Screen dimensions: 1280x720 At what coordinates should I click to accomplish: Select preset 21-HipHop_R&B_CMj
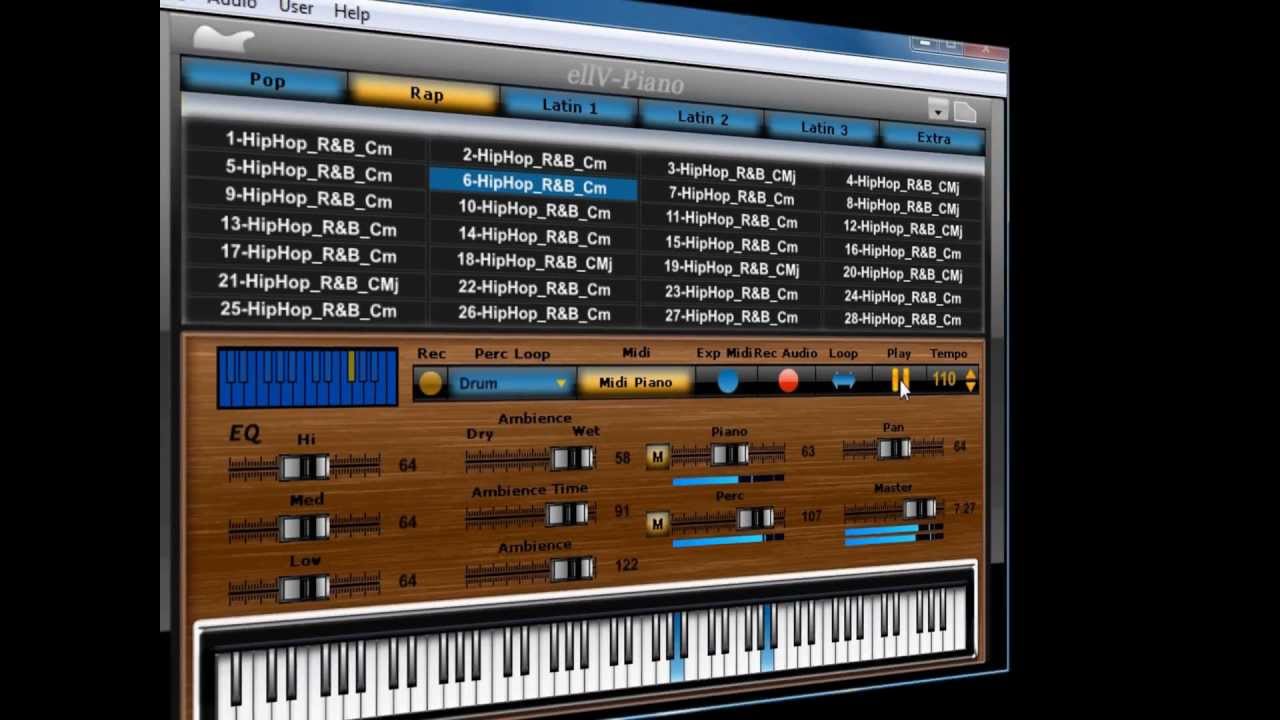click(x=308, y=283)
